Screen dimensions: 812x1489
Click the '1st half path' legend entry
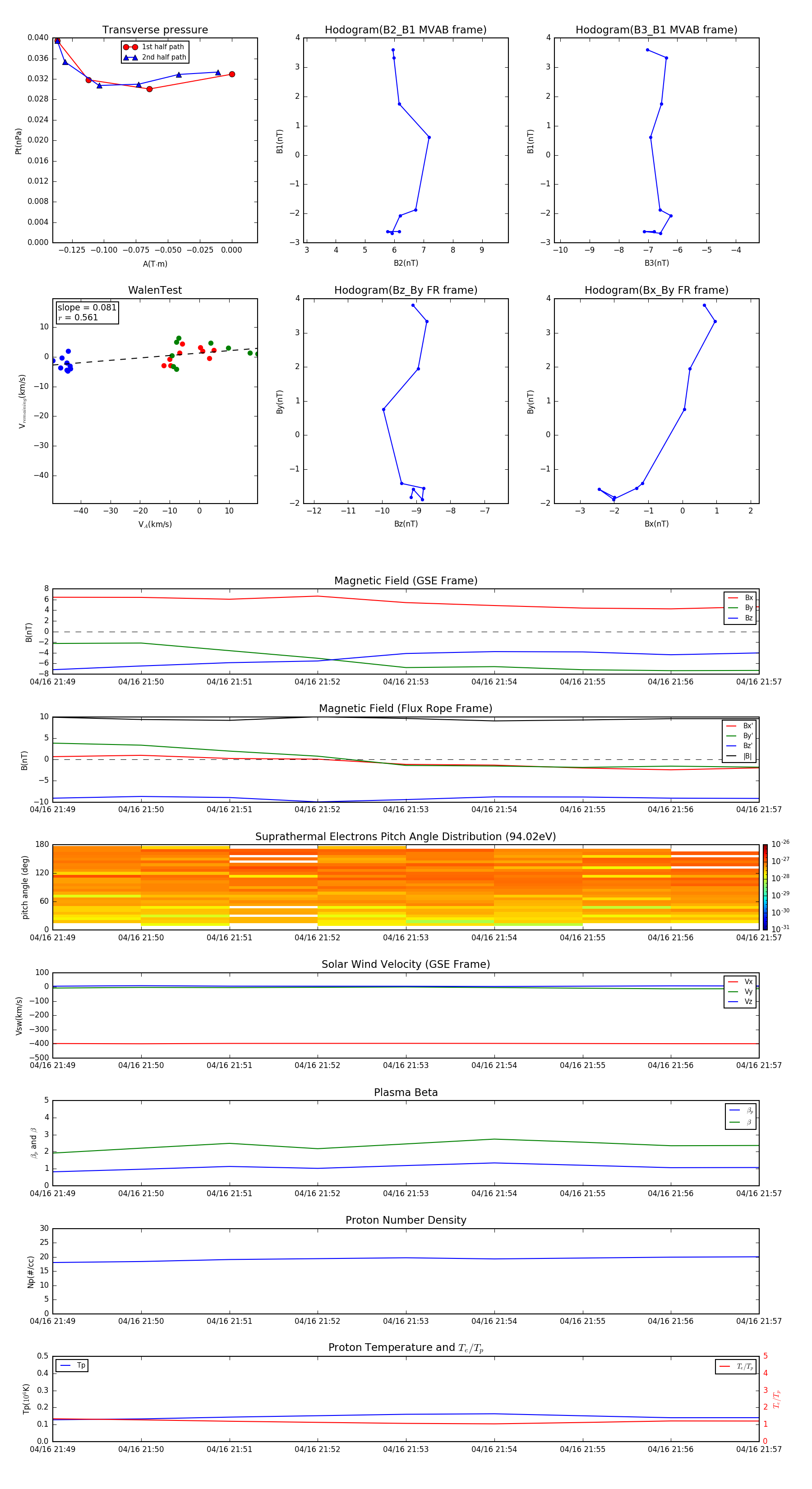pos(155,47)
